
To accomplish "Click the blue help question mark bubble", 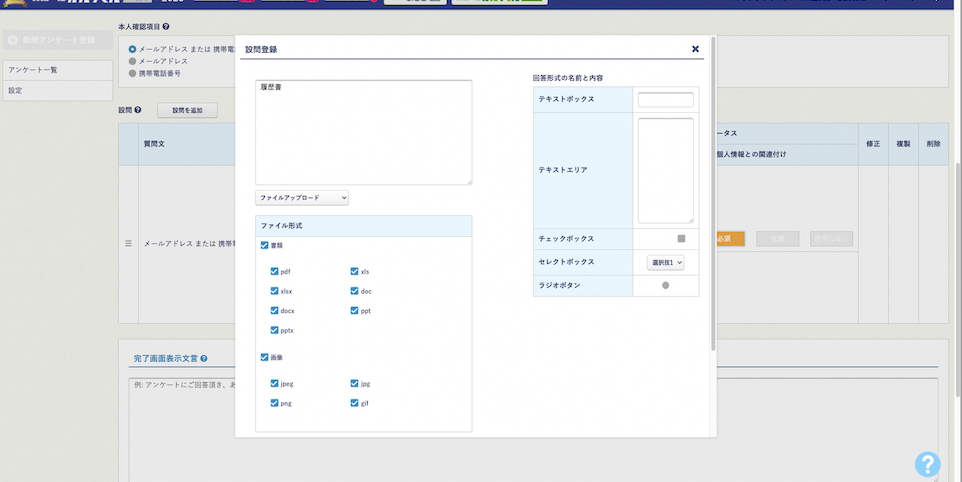I will coord(927,464).
